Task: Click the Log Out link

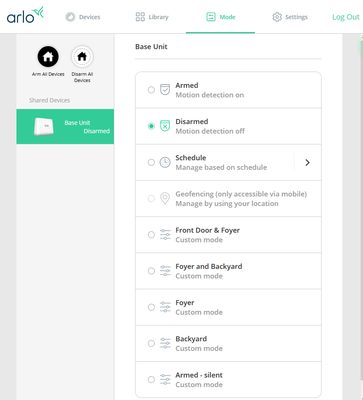Action: pos(346,17)
